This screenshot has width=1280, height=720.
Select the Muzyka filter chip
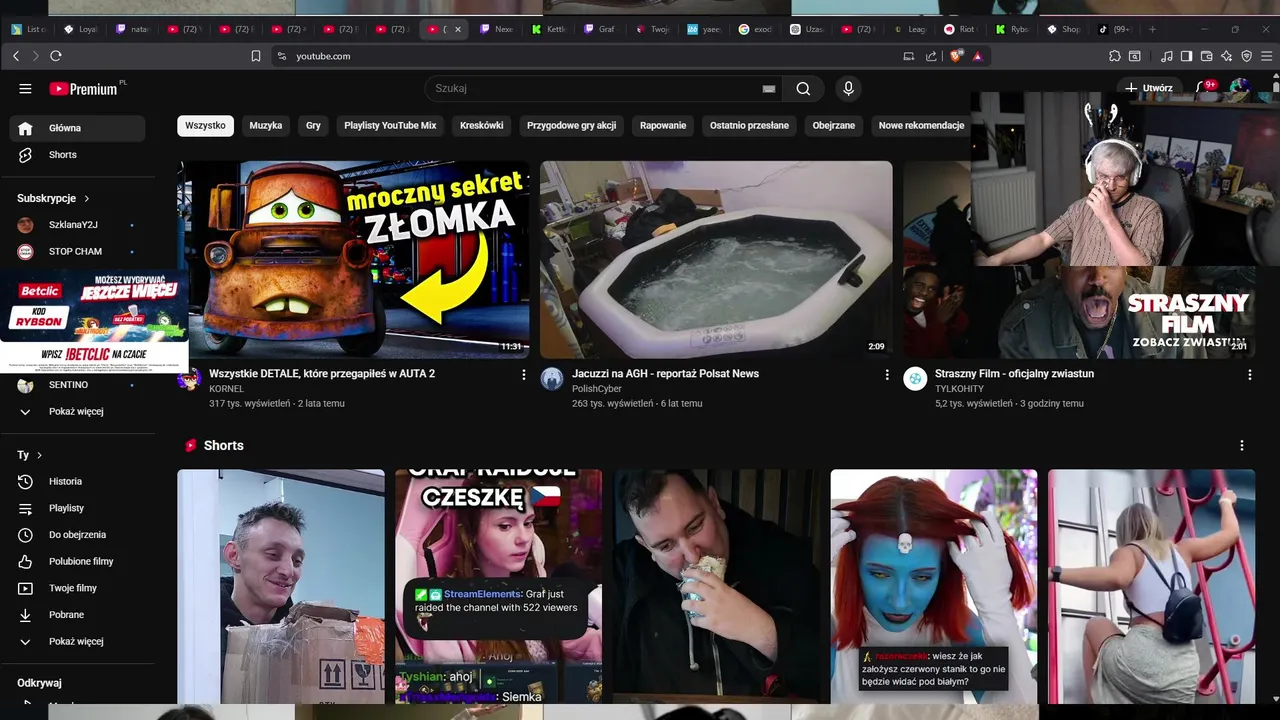point(266,125)
